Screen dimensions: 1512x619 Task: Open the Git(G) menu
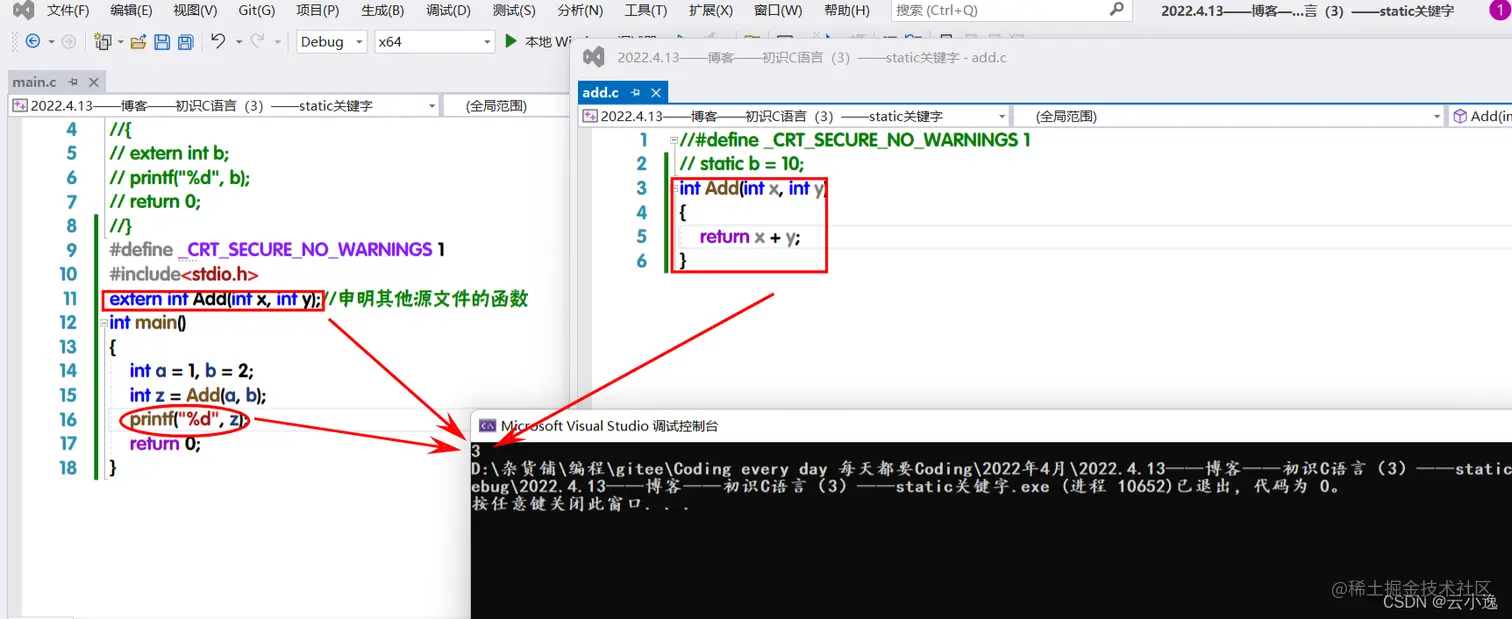[256, 10]
